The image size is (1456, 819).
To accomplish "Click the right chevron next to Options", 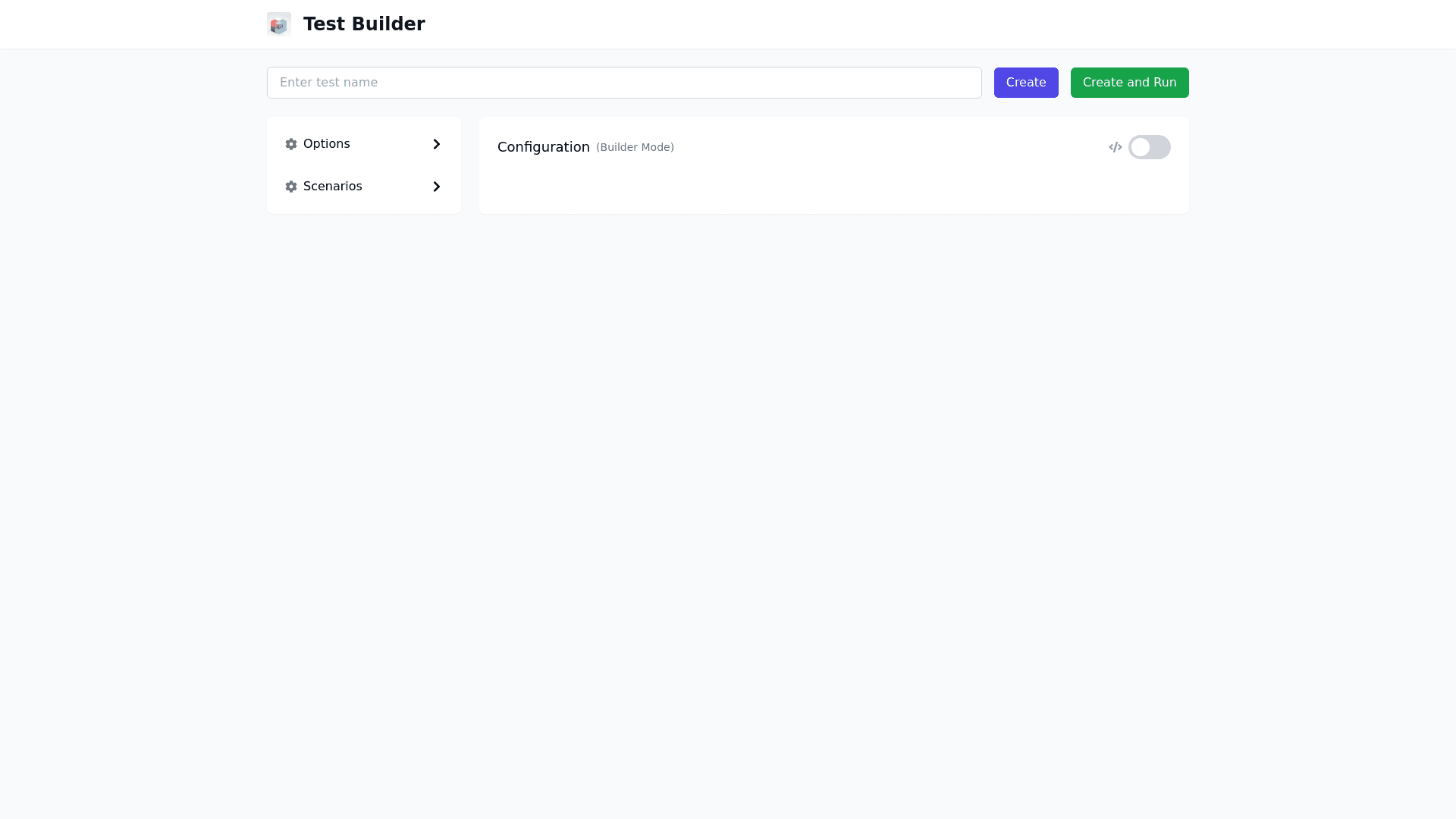I will (436, 144).
